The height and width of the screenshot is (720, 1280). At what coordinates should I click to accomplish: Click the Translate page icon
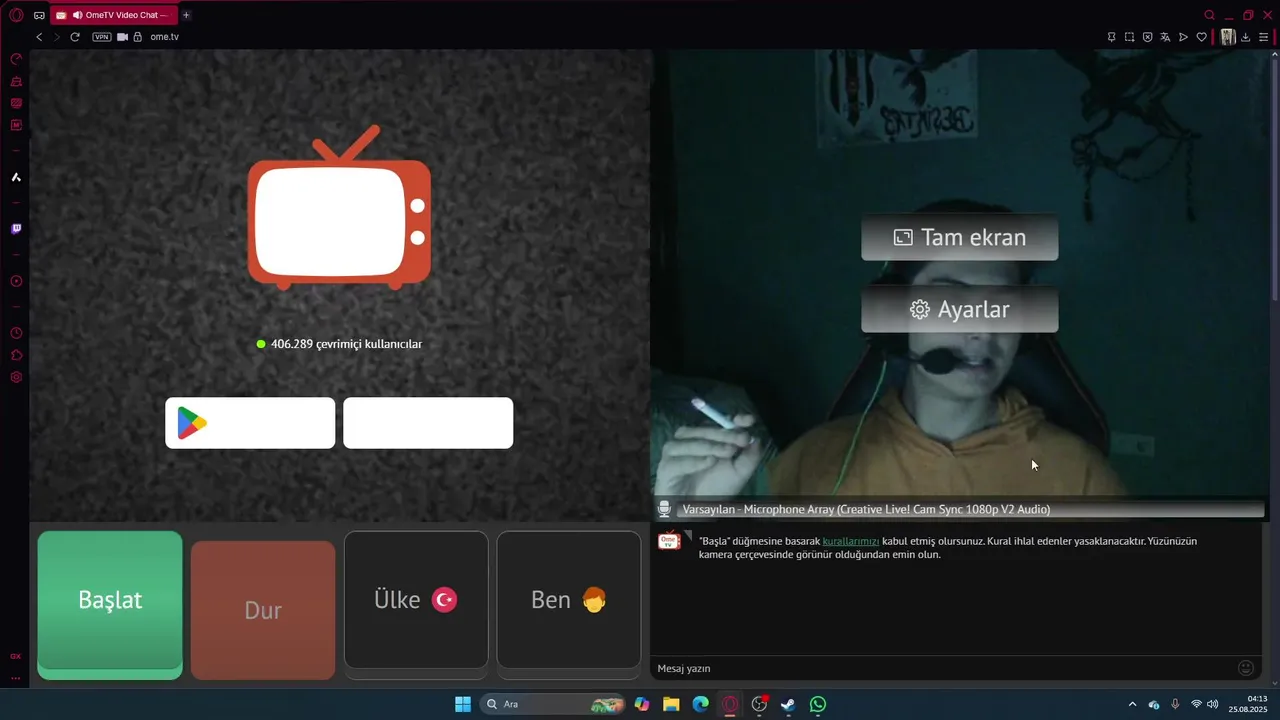[1165, 37]
